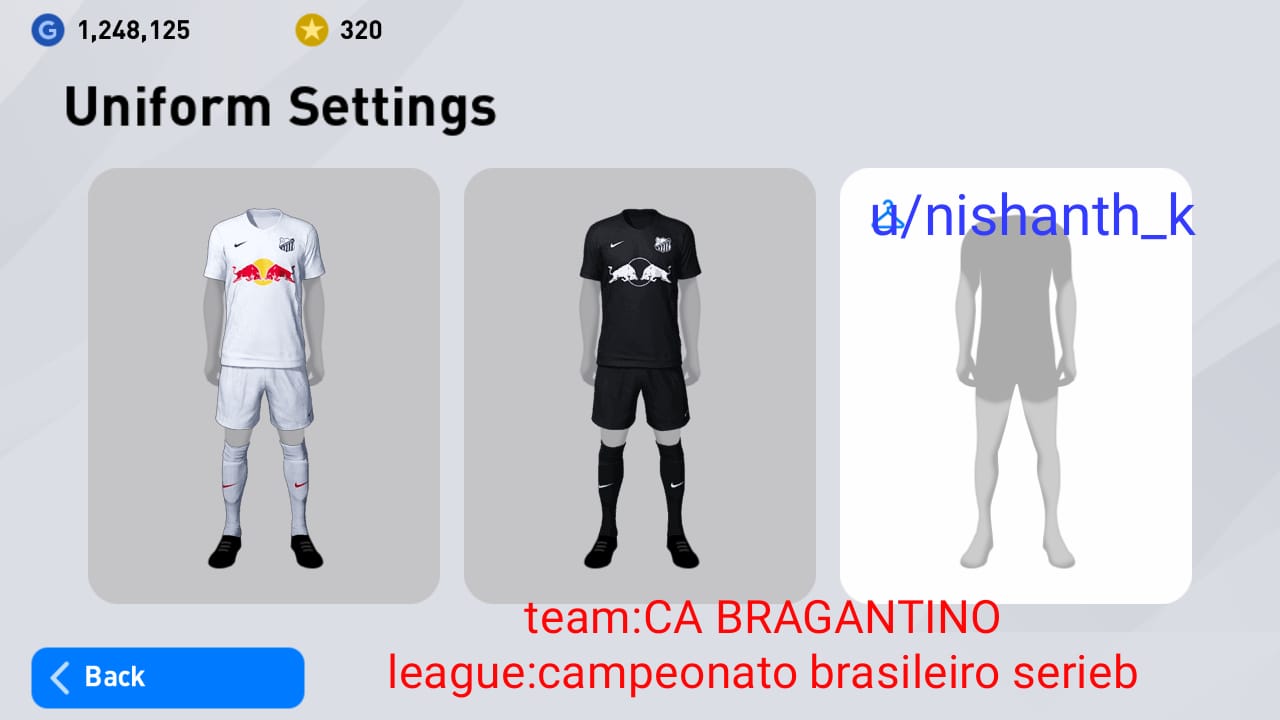Click the 320 coin balance
Image resolution: width=1280 pixels, height=720 pixels.
tap(361, 31)
